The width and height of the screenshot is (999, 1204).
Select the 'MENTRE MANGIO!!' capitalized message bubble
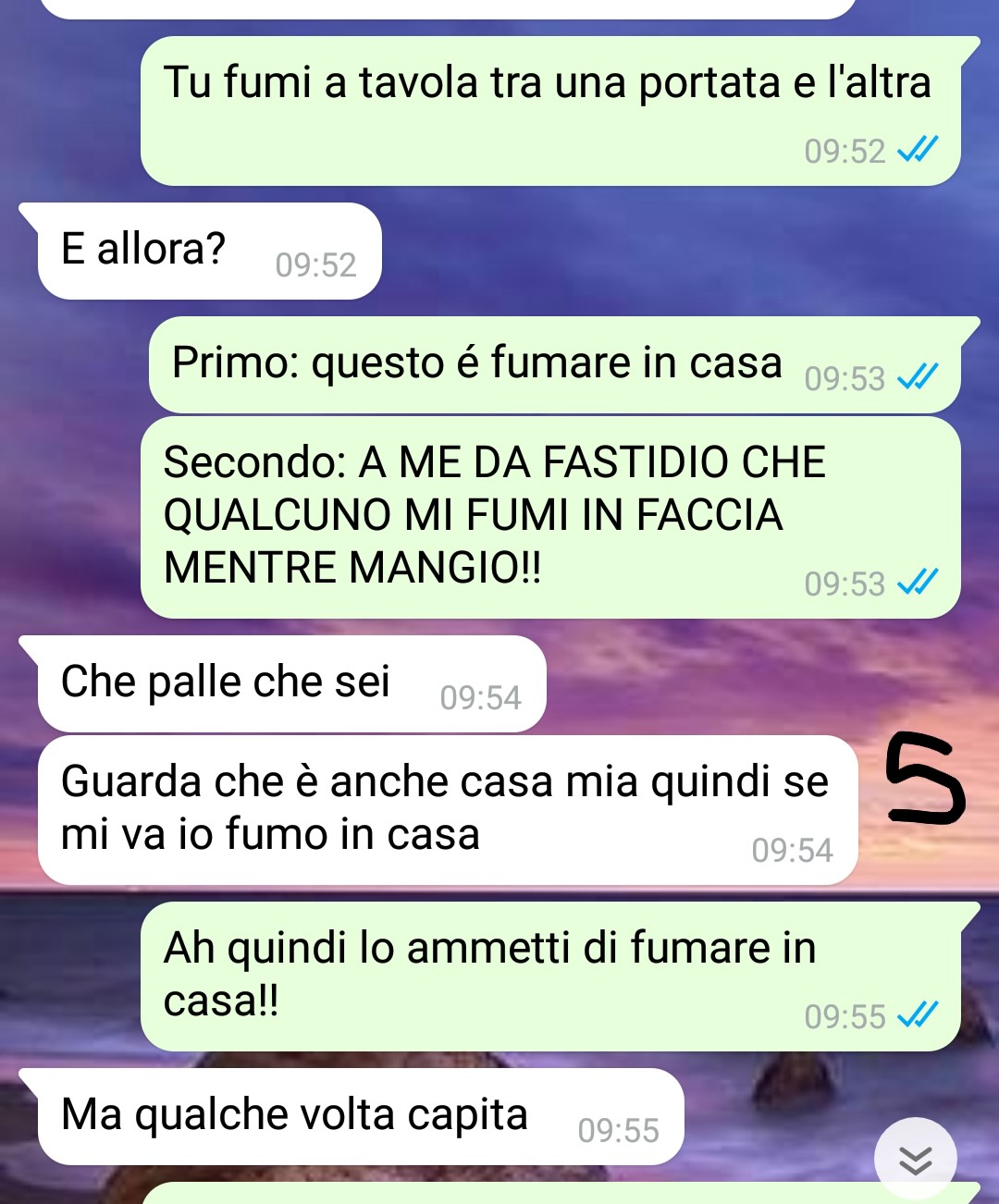[550, 517]
